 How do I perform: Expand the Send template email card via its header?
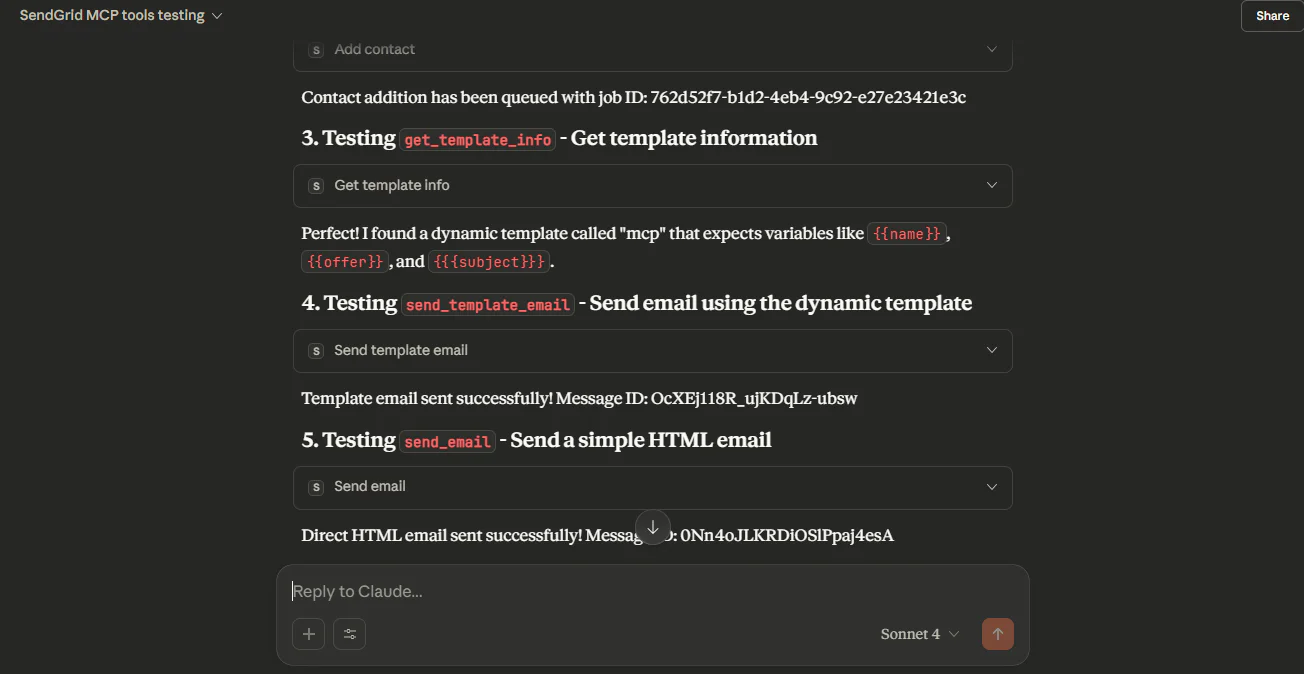(400, 350)
